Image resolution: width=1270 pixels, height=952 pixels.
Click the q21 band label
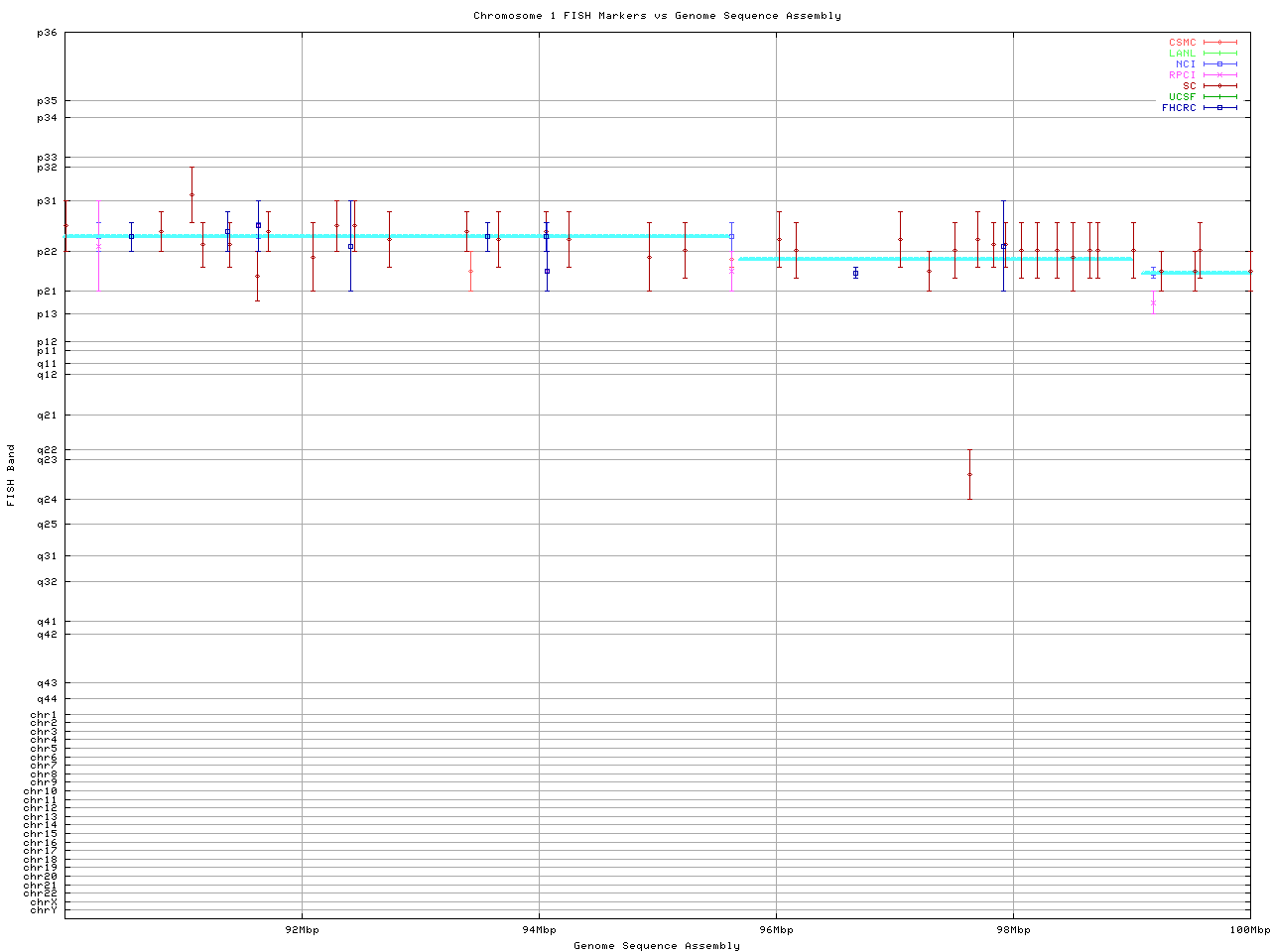point(47,416)
